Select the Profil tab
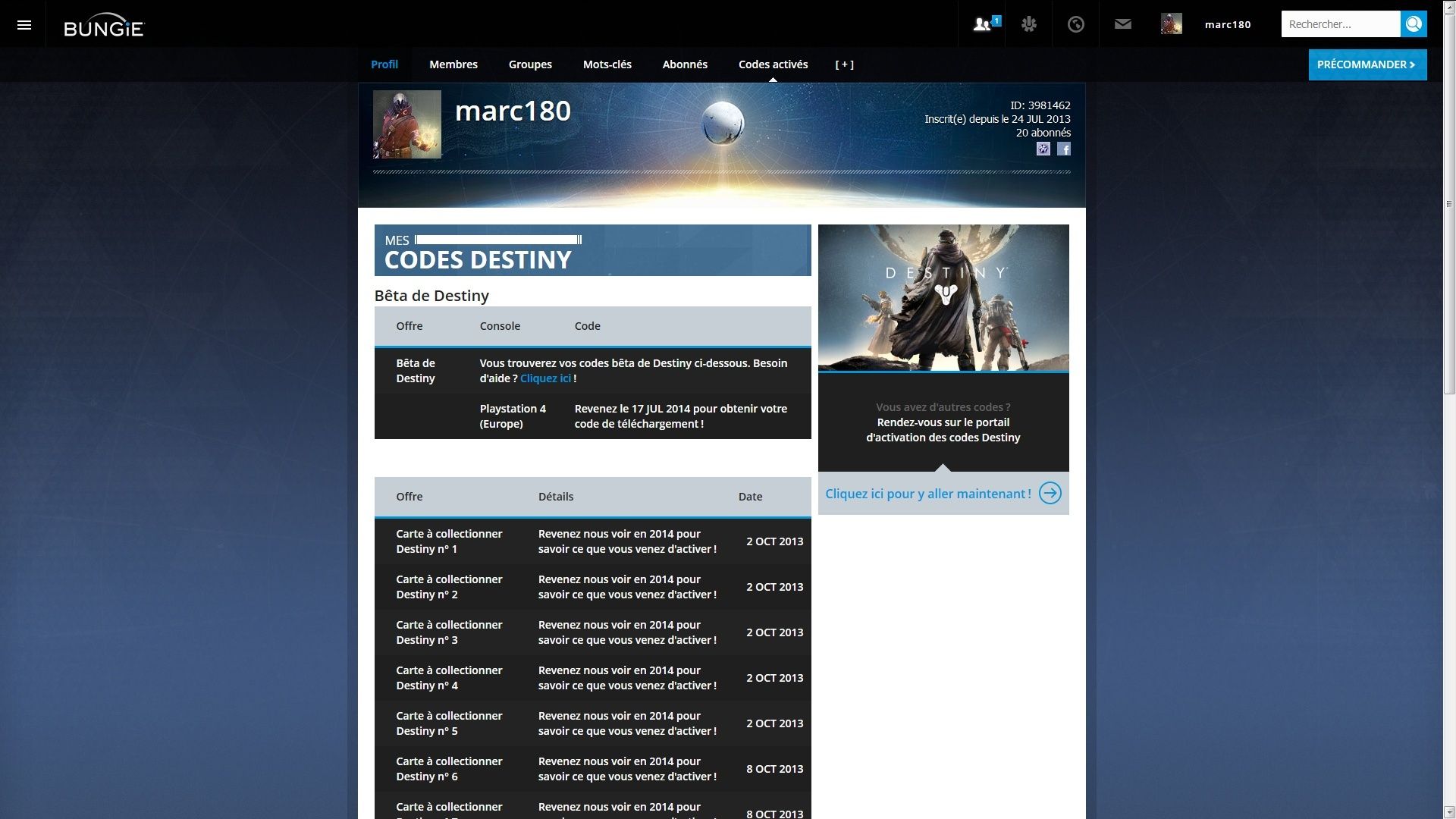 click(384, 64)
